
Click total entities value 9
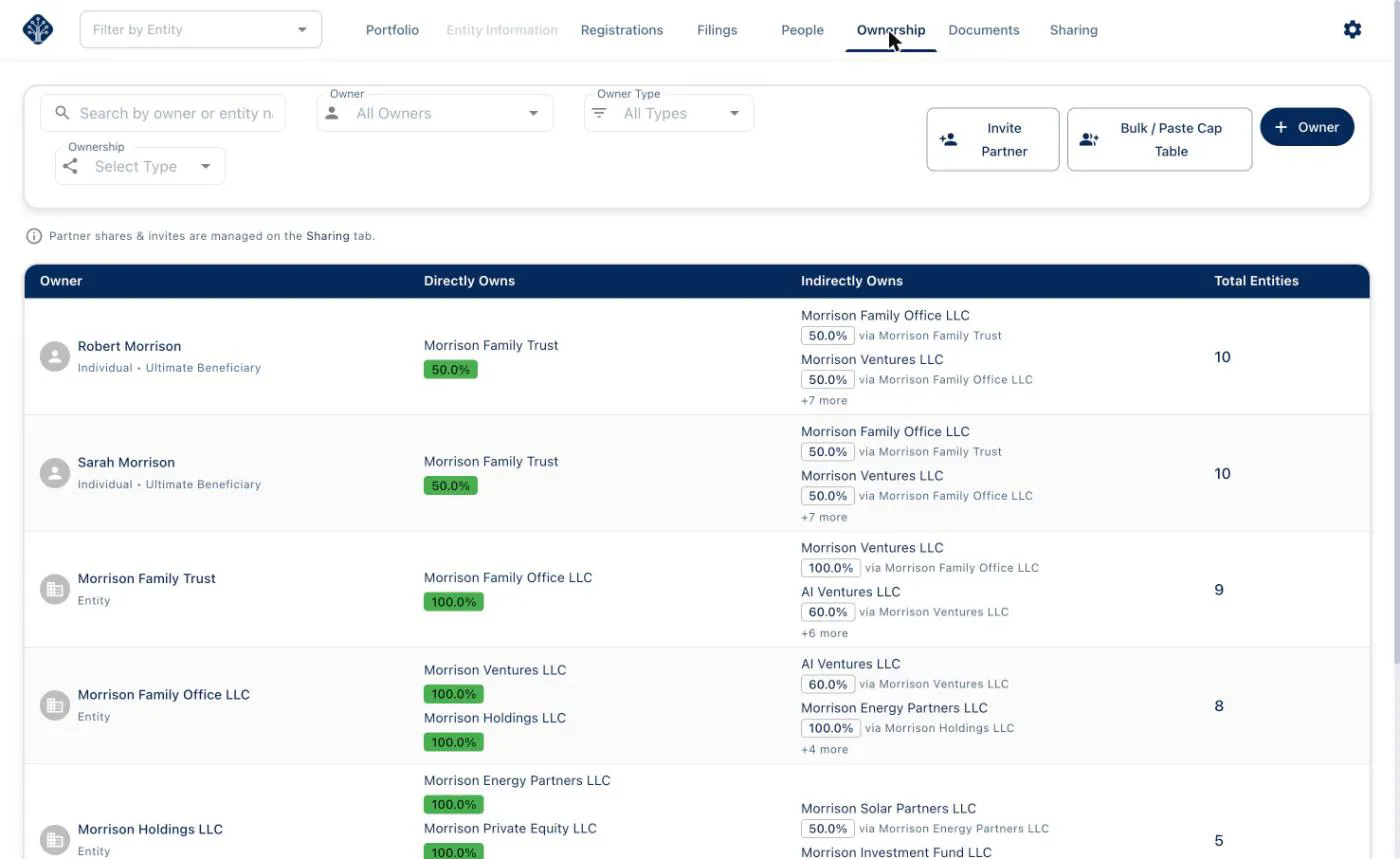(1219, 590)
